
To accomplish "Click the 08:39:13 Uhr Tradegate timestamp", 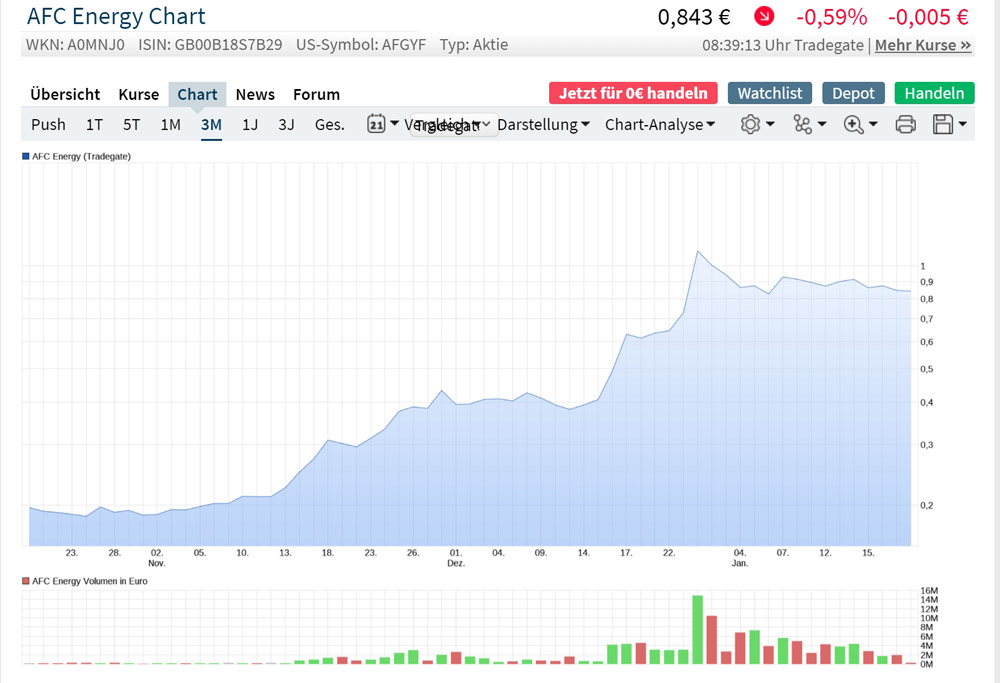I will coord(783,45).
